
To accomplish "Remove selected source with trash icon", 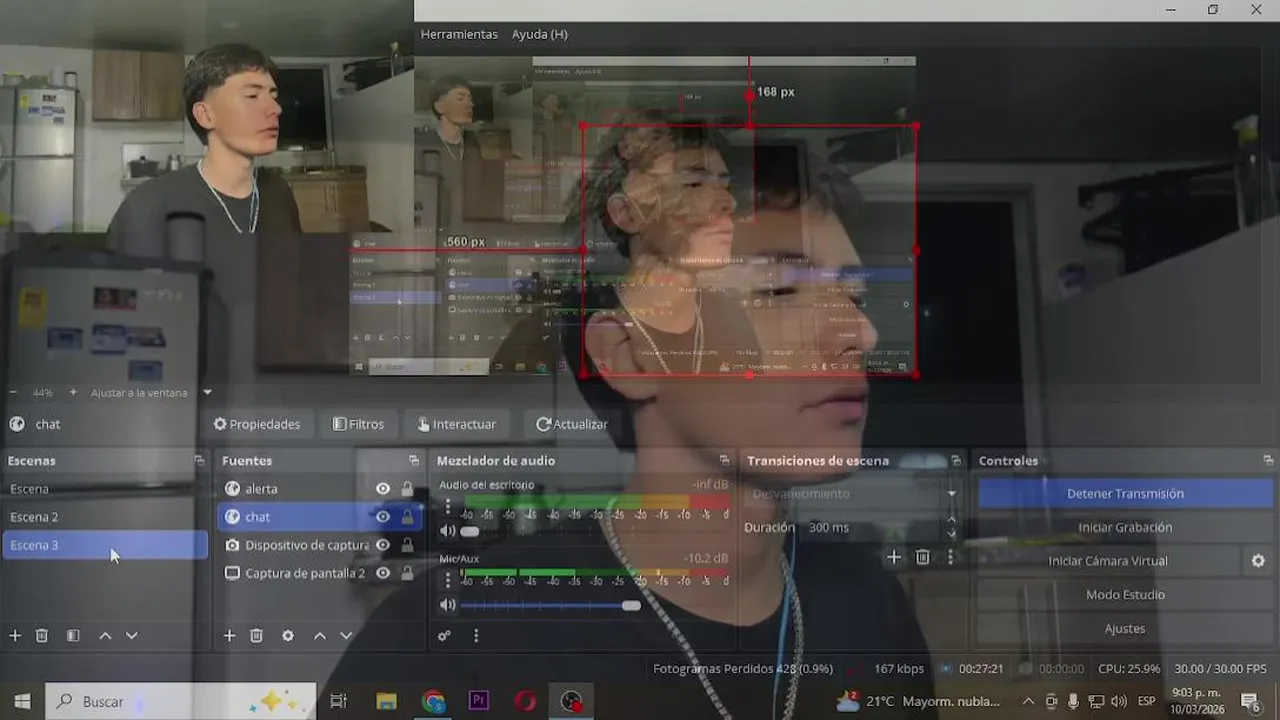I will pyautogui.click(x=256, y=636).
